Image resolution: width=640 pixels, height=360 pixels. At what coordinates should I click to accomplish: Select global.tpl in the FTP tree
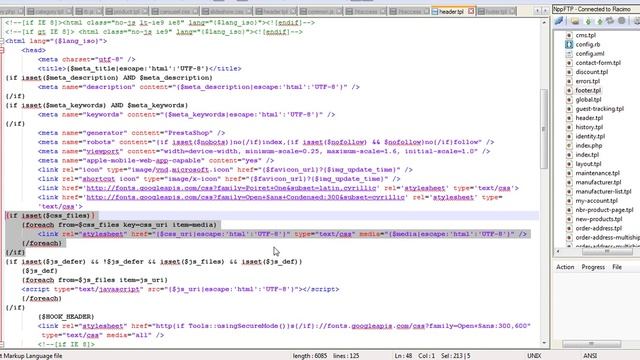[x=588, y=100]
